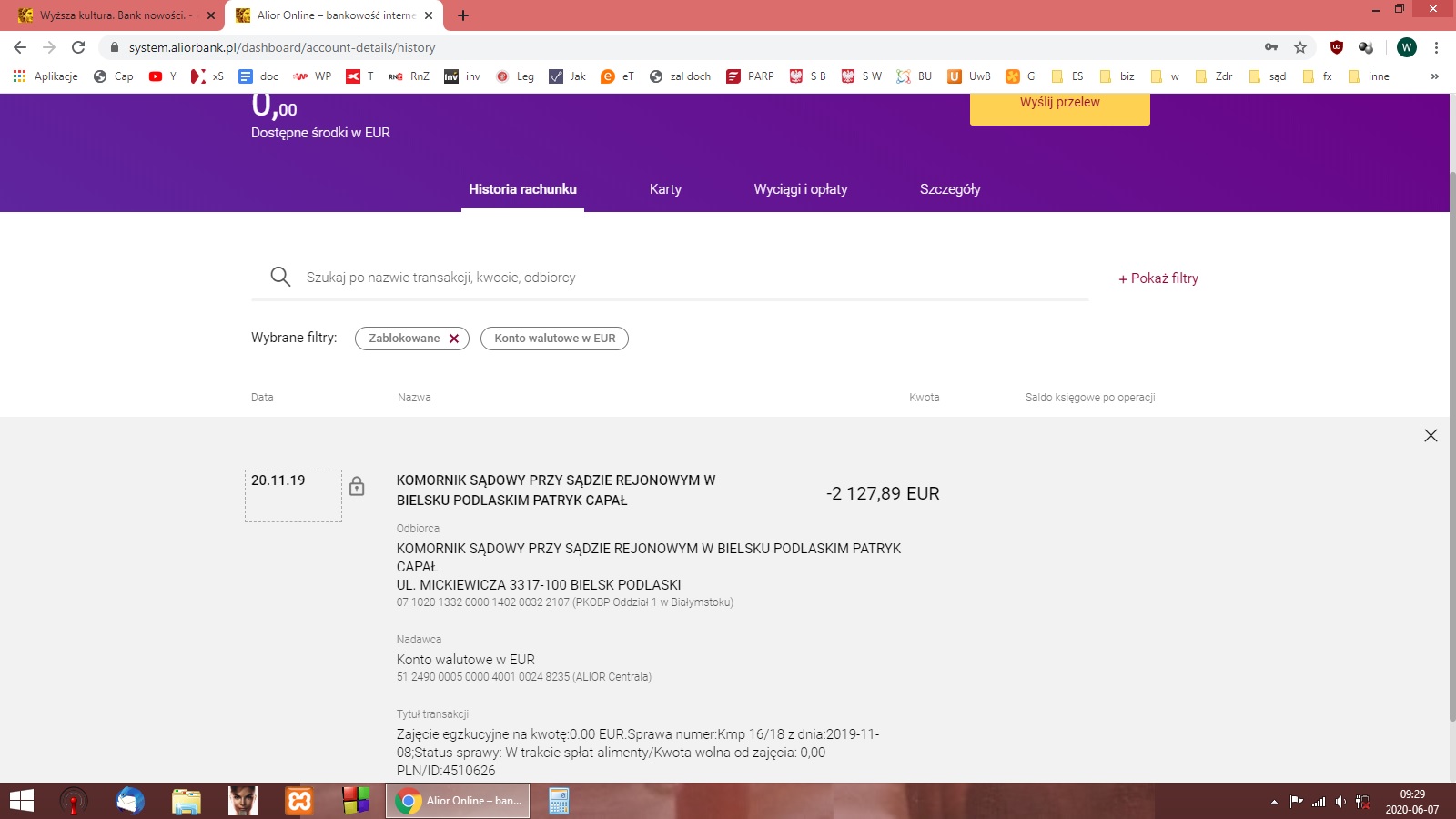
Task: Open the uBlock extension icon
Action: point(1336,47)
